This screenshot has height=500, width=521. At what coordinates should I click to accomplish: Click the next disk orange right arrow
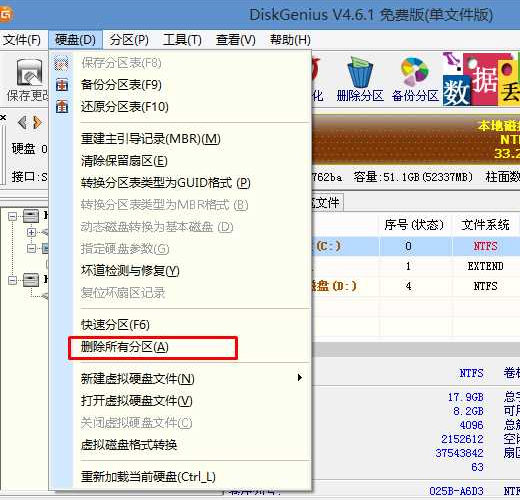(37, 123)
